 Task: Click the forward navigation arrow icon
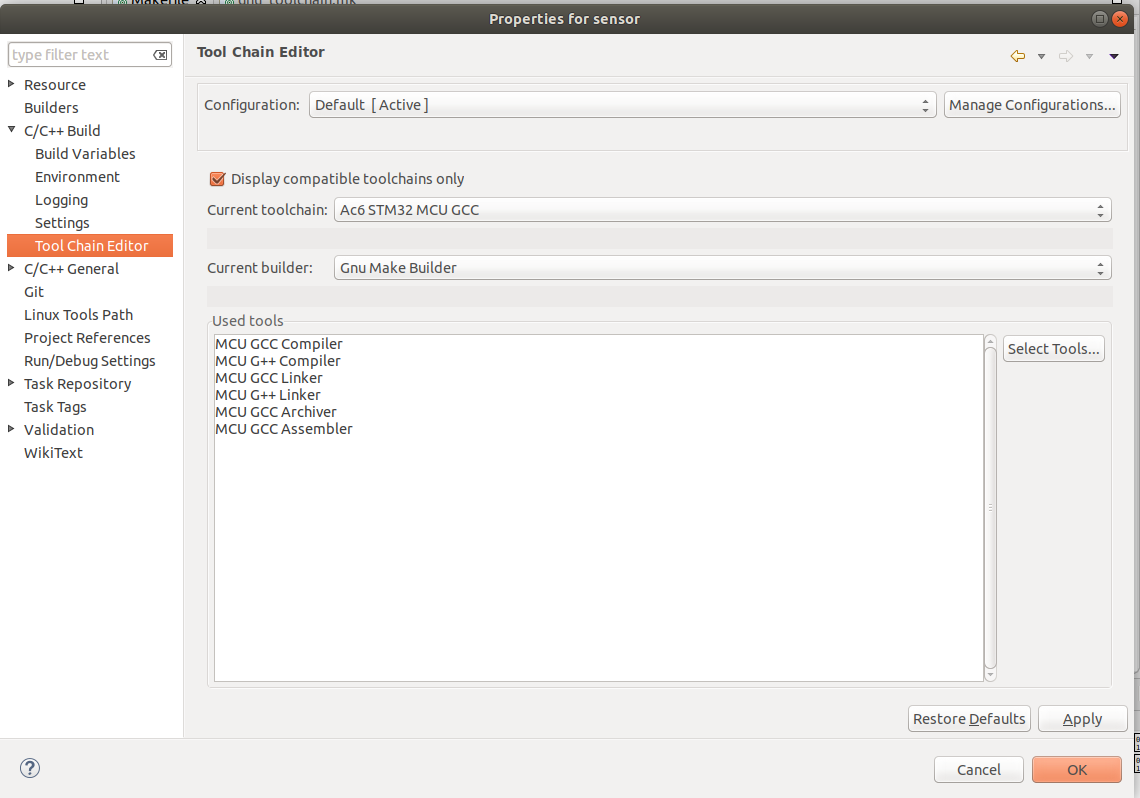pyautogui.click(x=1066, y=56)
